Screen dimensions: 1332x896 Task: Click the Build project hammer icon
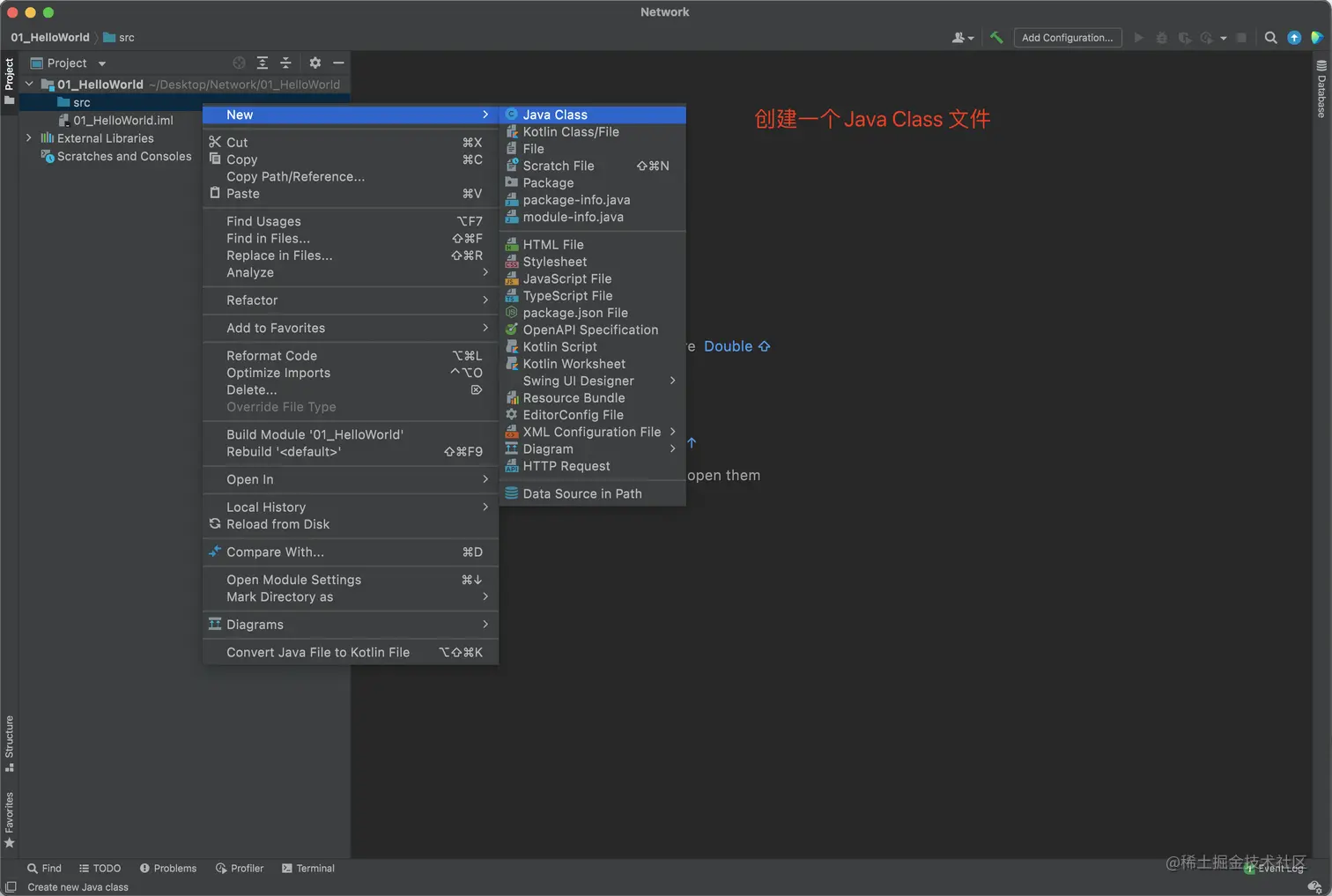click(996, 38)
